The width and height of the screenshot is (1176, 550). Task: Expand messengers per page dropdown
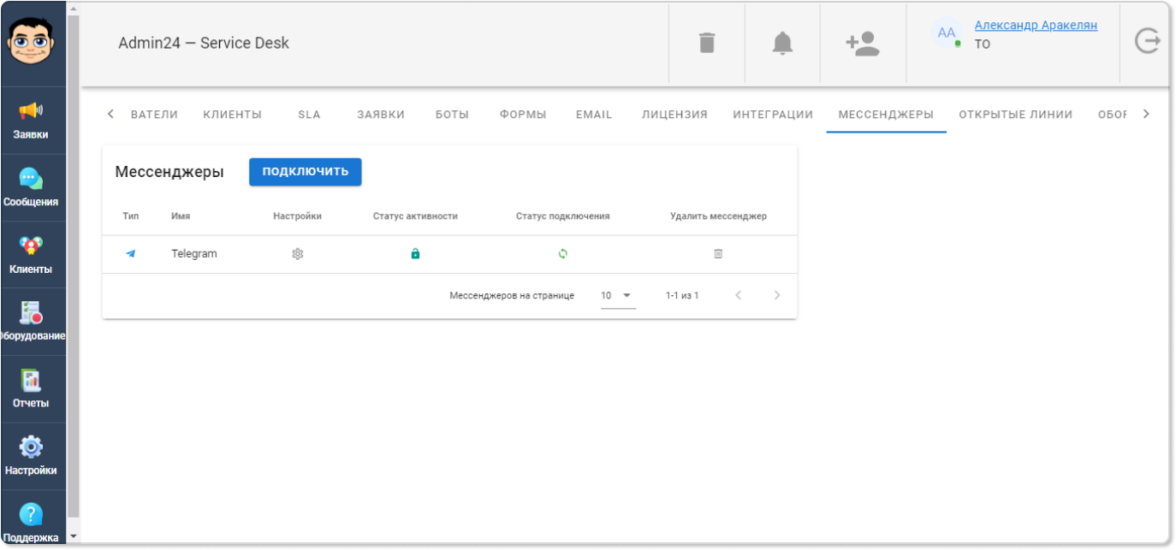(x=618, y=296)
